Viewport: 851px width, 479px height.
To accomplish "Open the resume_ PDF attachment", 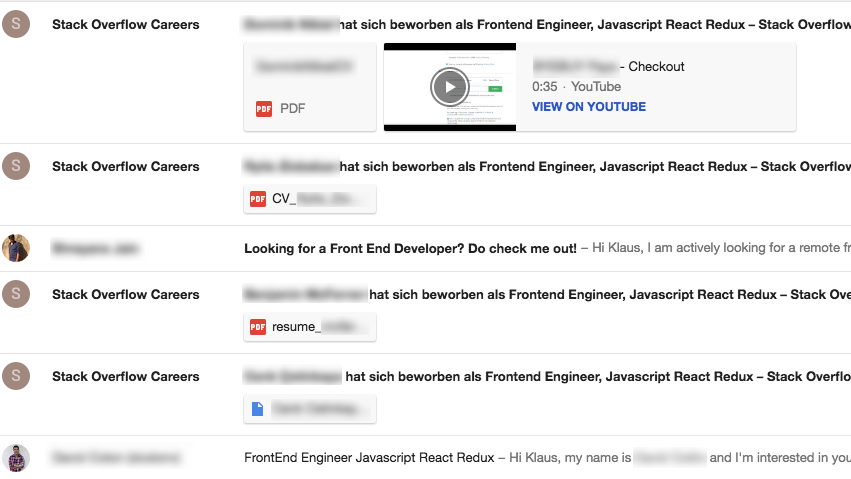I will pyautogui.click(x=310, y=327).
